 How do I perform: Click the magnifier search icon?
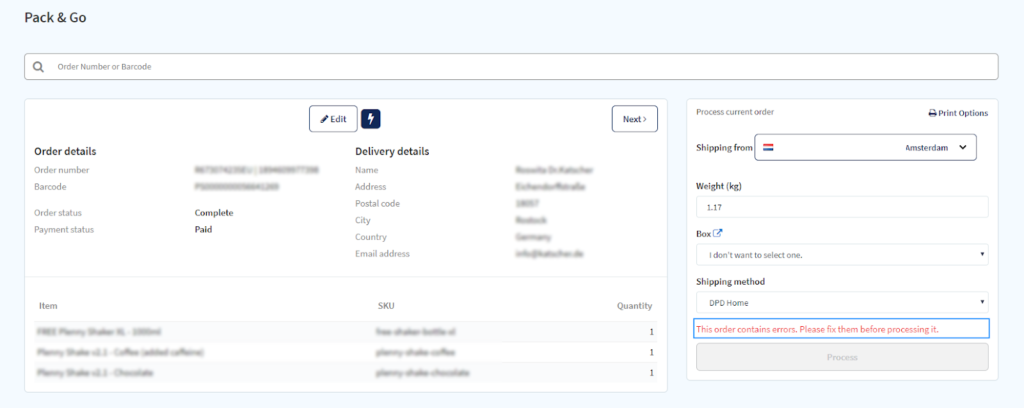click(39, 67)
